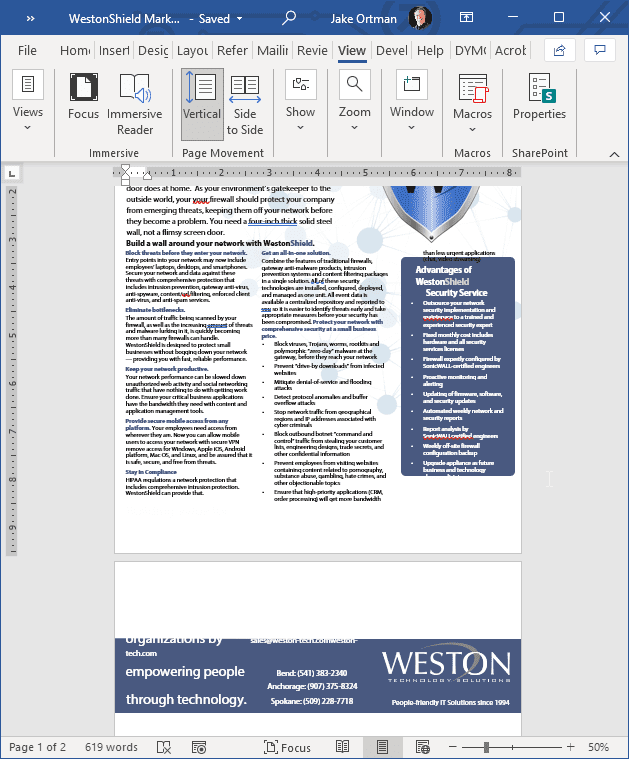Open SharePoint Properties
The width and height of the screenshot is (629, 759).
[539, 96]
